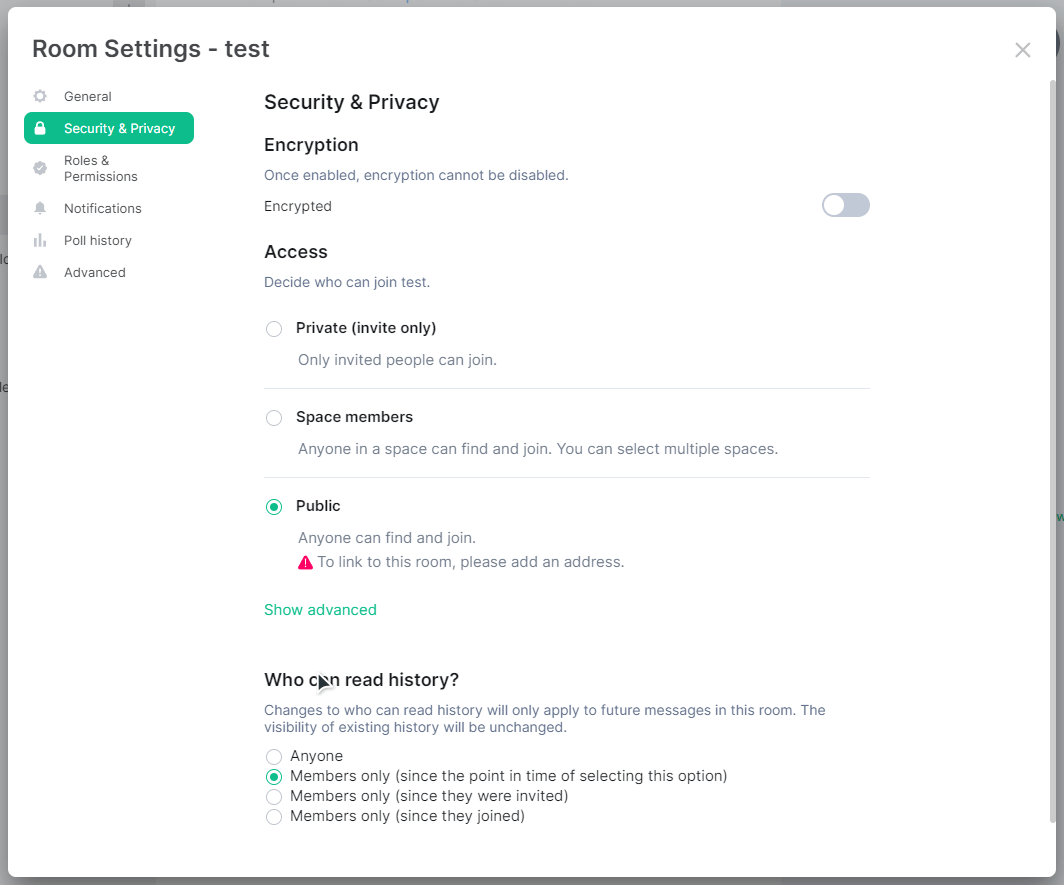The width and height of the screenshot is (1064, 885).
Task: Click the dialog's vertical scrollbar
Action: point(1052,451)
